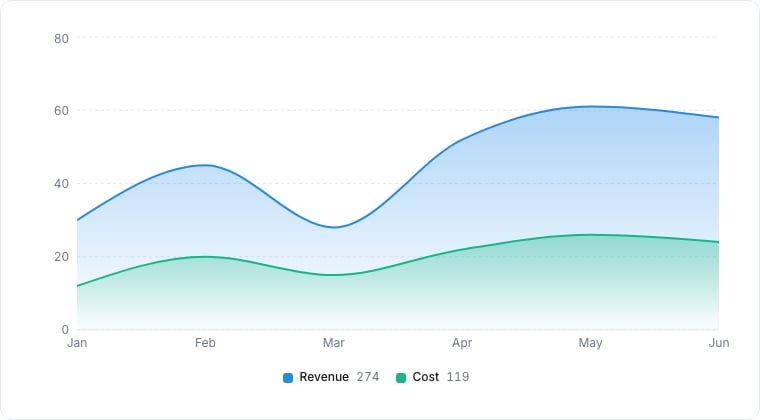Click the 20 y-axis label

pyautogui.click(x=62, y=257)
